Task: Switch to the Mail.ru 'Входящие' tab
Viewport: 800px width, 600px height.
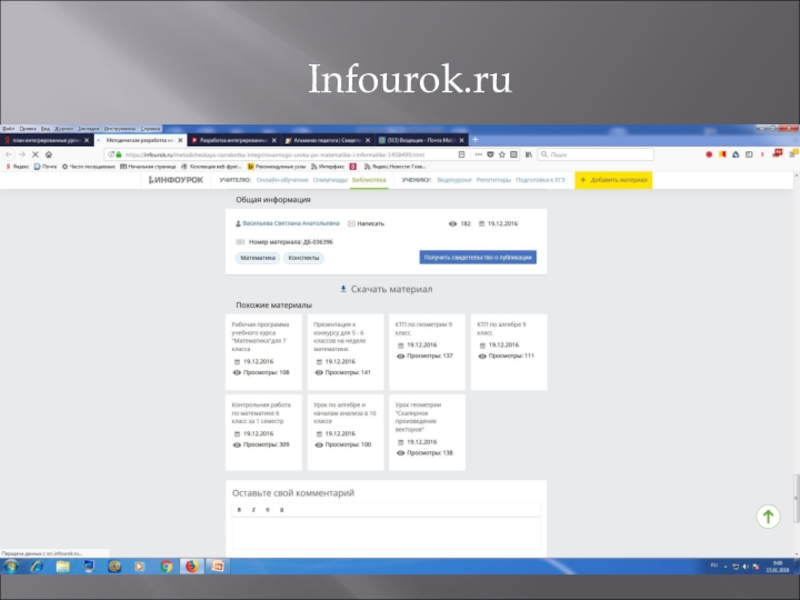Action: pos(421,140)
